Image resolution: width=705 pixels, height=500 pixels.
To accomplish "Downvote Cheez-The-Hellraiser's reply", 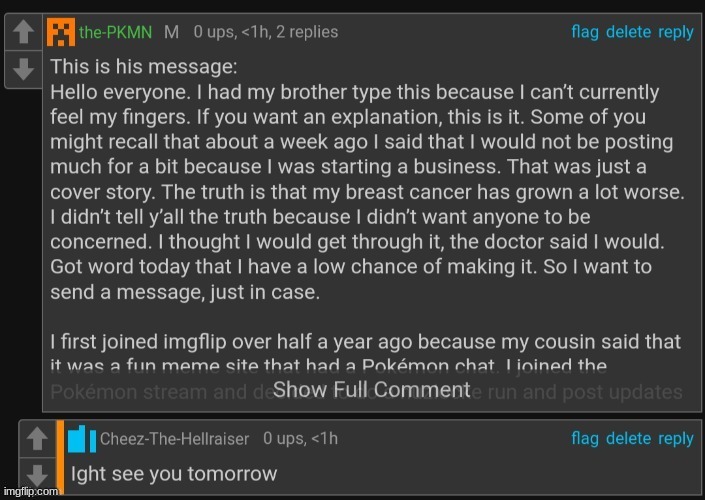I will 36,473.
